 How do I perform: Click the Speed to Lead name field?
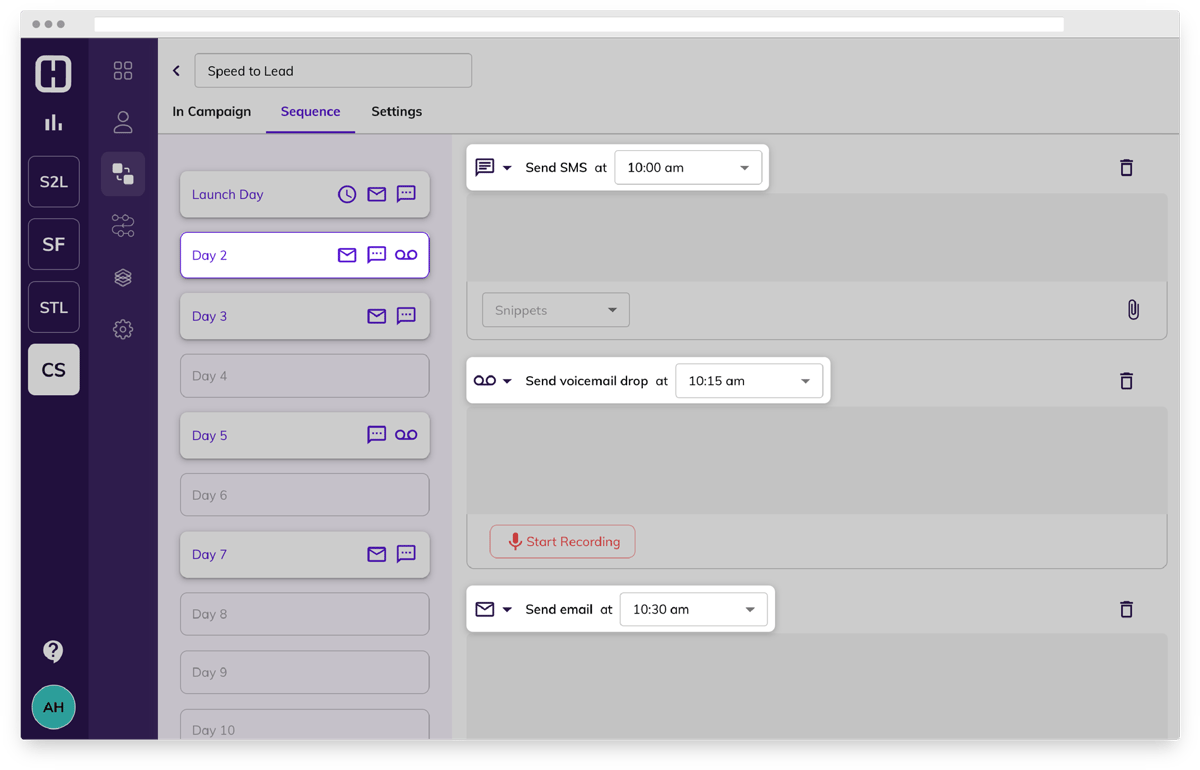pyautogui.click(x=333, y=70)
